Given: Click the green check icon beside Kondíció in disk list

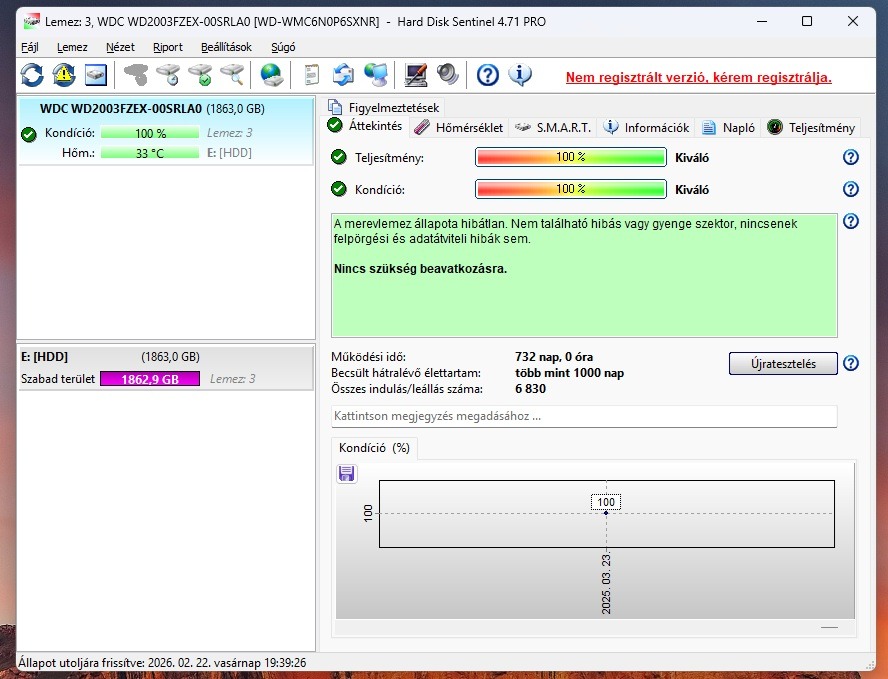Looking at the screenshot, I should [28, 134].
